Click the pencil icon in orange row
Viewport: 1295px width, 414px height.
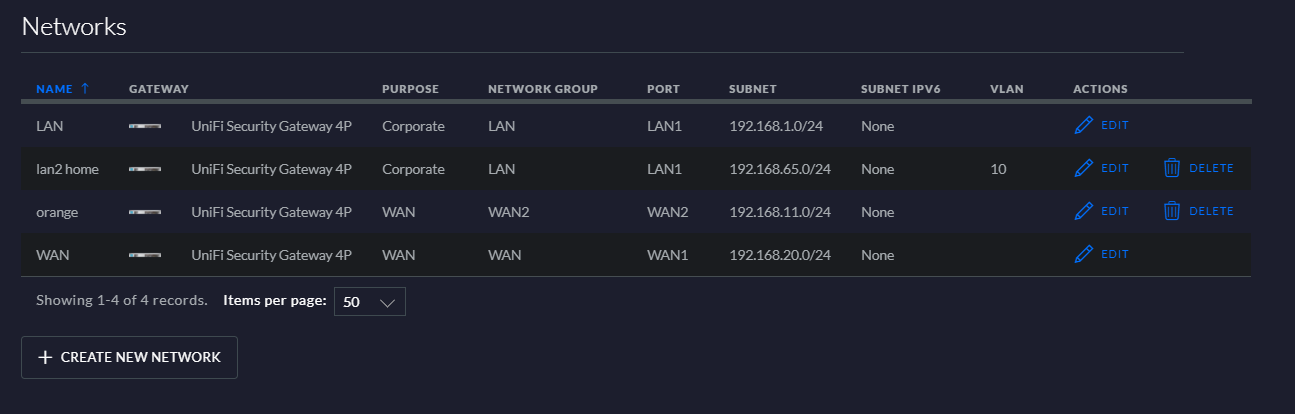(1083, 212)
